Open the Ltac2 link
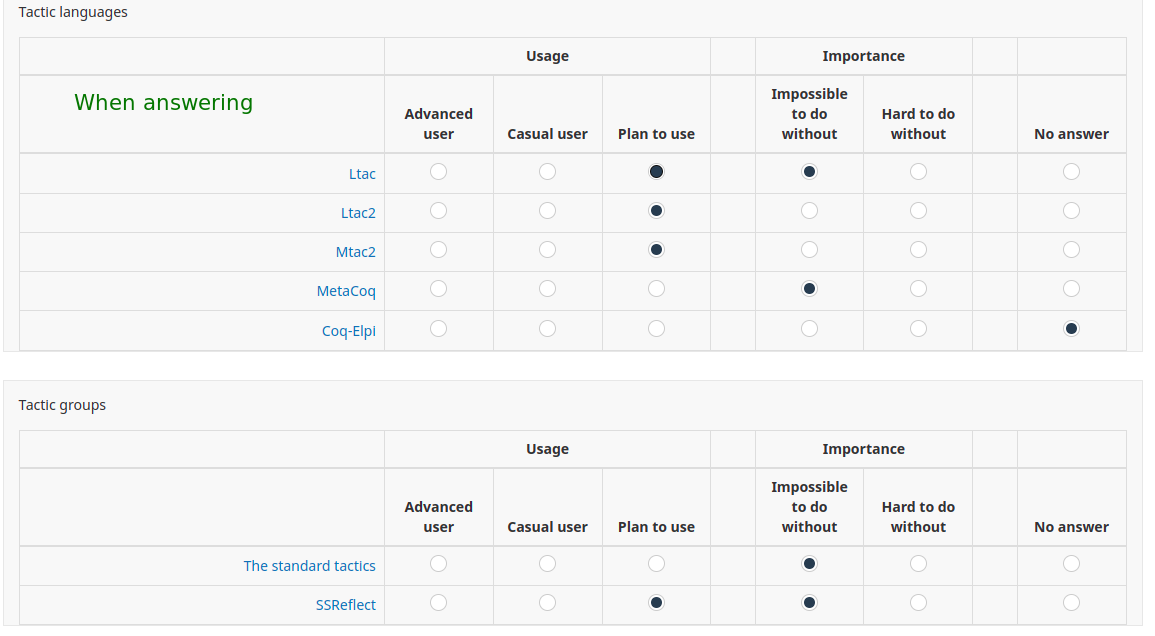The image size is (1155, 636). (358, 213)
